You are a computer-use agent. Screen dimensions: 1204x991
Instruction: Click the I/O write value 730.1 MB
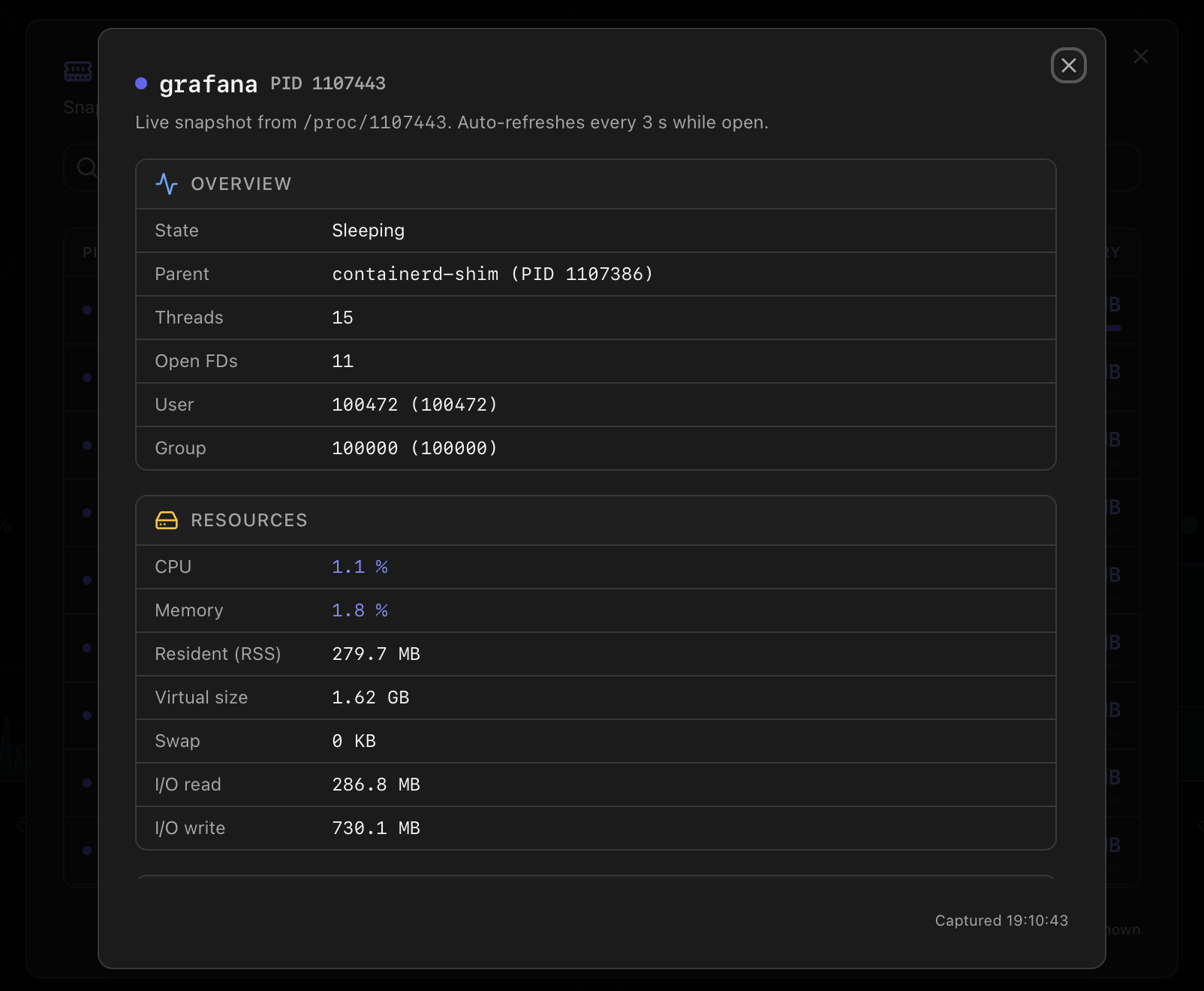tap(376, 828)
